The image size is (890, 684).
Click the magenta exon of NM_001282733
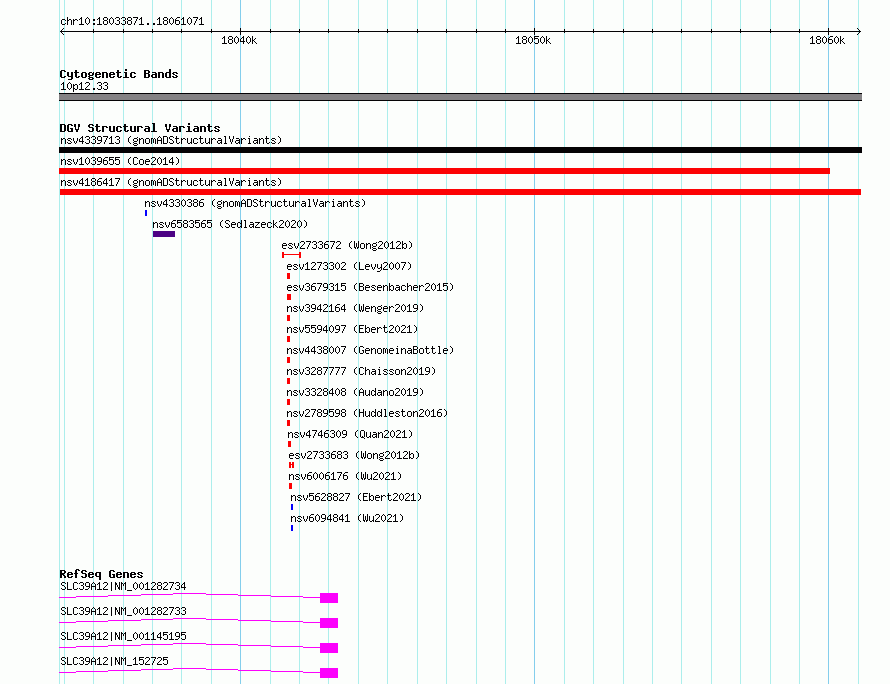pyautogui.click(x=329, y=623)
